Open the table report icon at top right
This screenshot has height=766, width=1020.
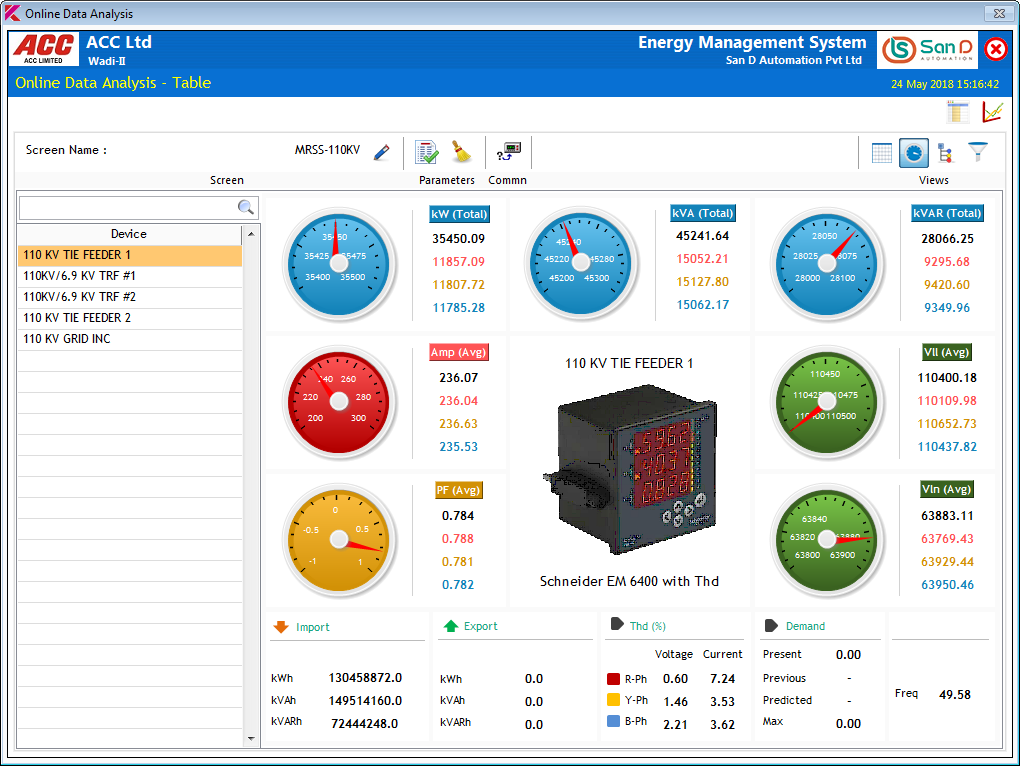click(958, 112)
